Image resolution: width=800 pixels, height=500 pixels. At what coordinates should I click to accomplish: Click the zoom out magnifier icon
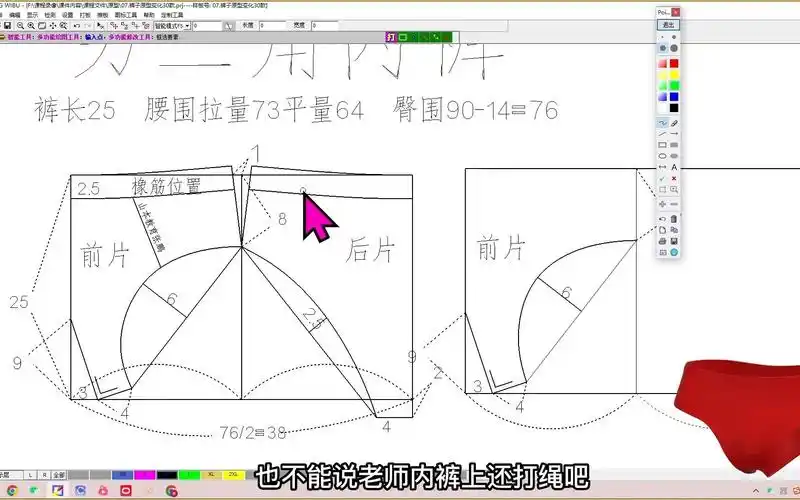pos(20,25)
